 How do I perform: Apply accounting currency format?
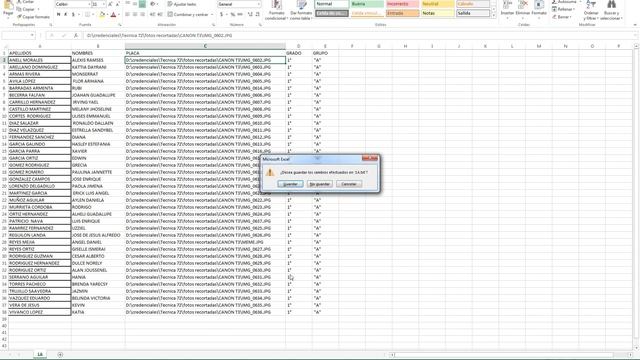click(x=222, y=15)
